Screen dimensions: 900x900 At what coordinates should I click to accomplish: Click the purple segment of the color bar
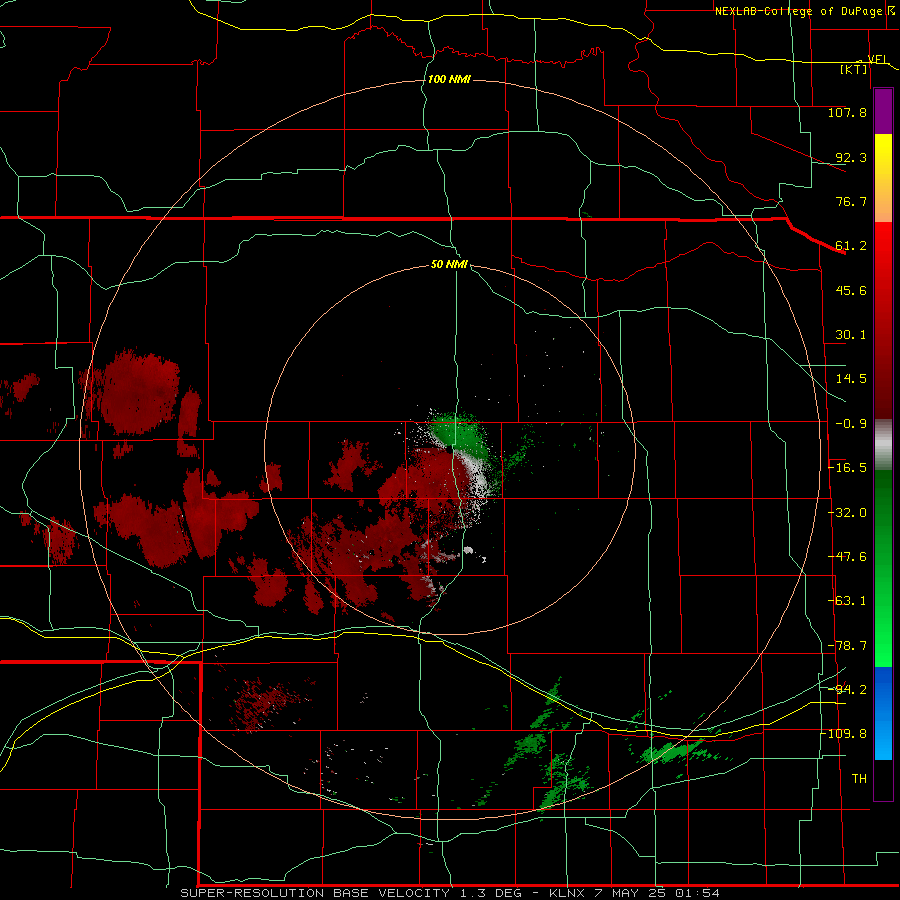(x=883, y=112)
